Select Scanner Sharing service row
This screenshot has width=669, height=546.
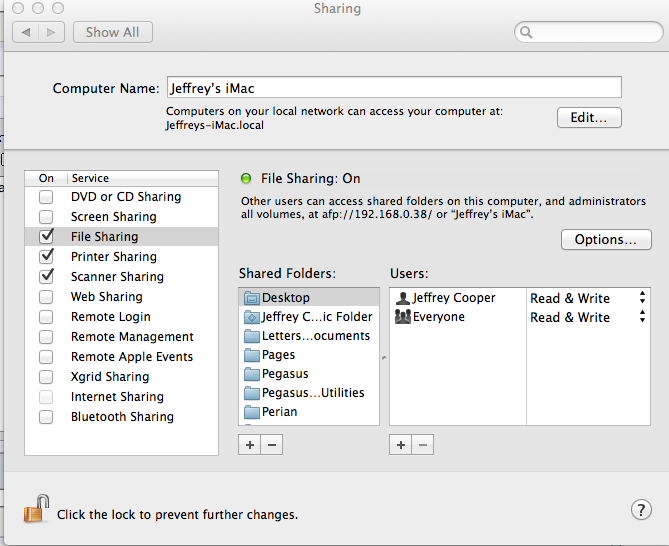coord(122,276)
